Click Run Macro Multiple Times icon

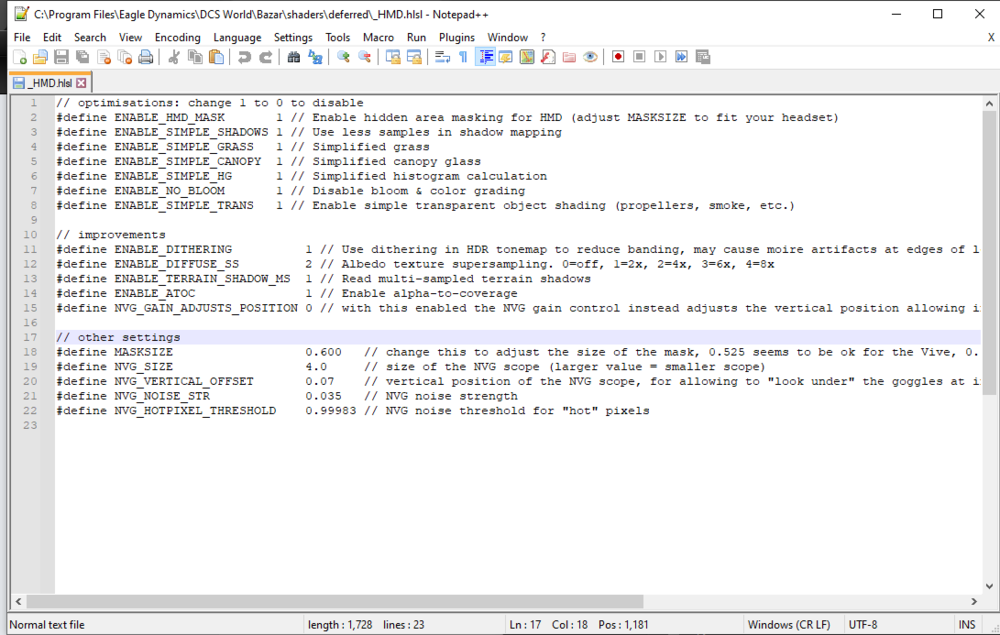click(x=682, y=57)
